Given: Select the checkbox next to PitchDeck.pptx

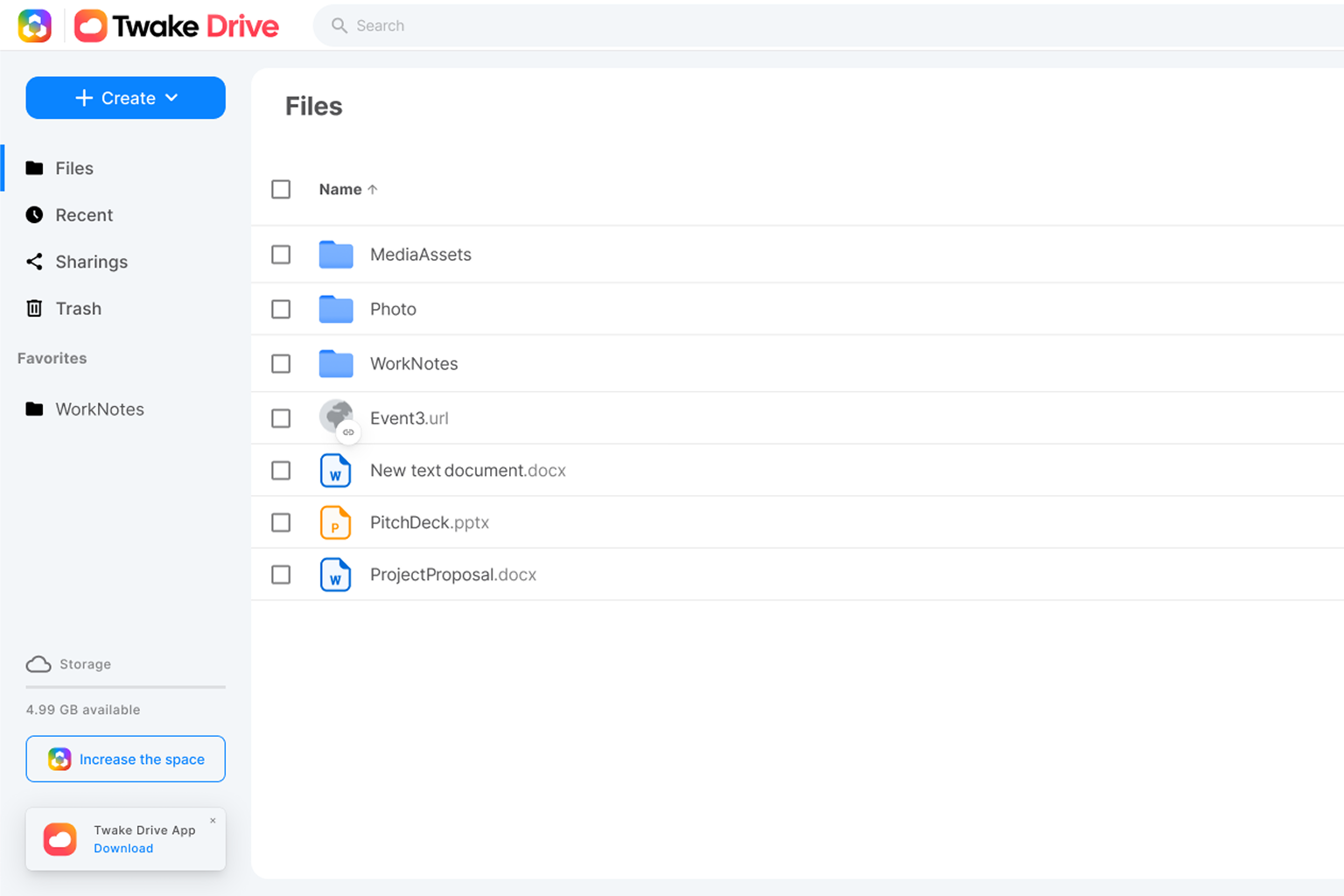Looking at the screenshot, I should click(281, 522).
